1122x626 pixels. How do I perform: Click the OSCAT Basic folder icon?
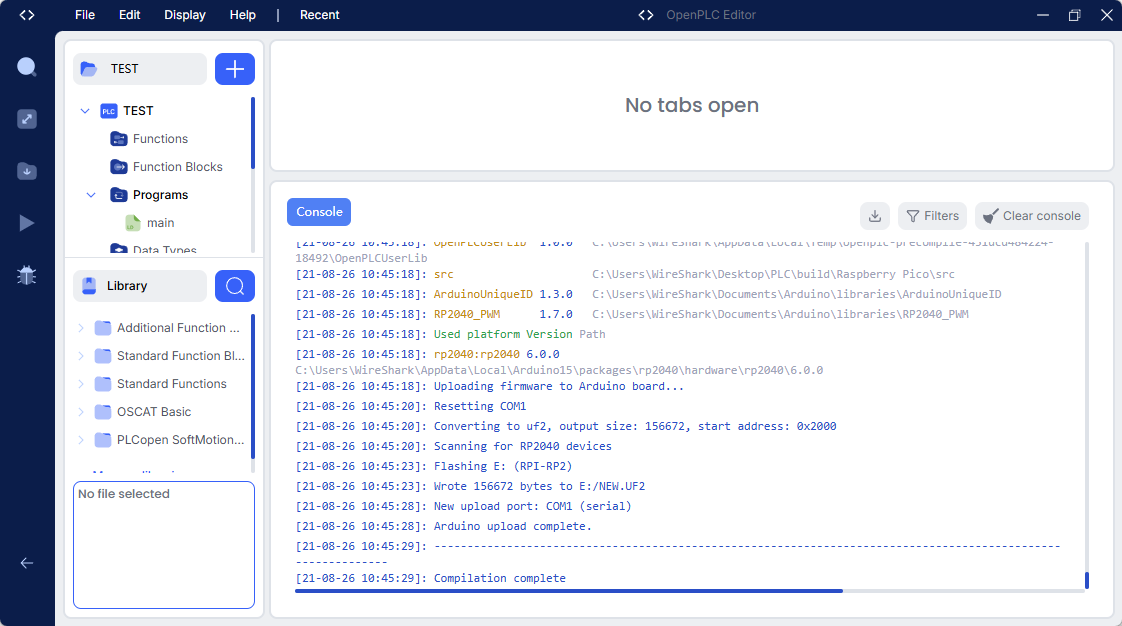(103, 412)
